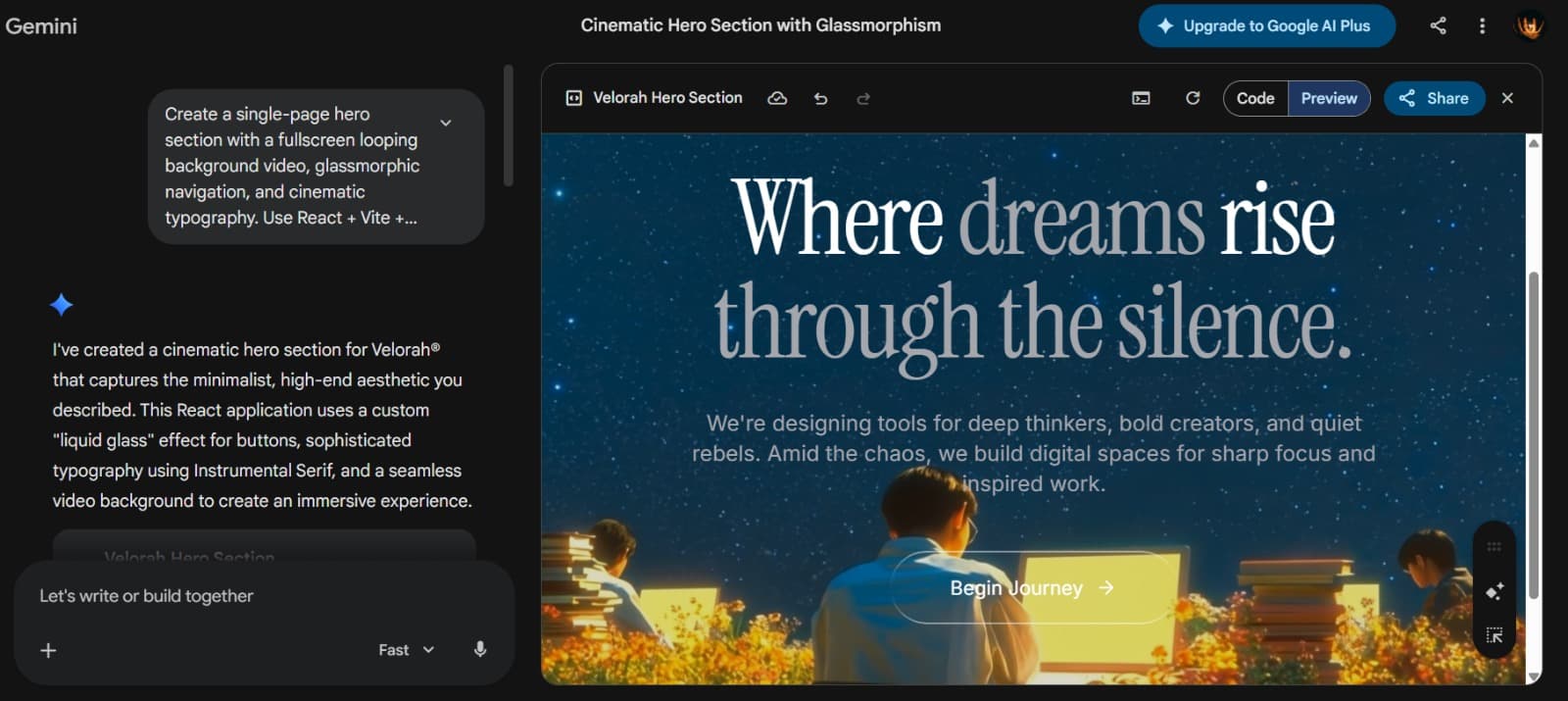Switch to the Code tab
Screen dimensions: 1568x701
point(1255,98)
